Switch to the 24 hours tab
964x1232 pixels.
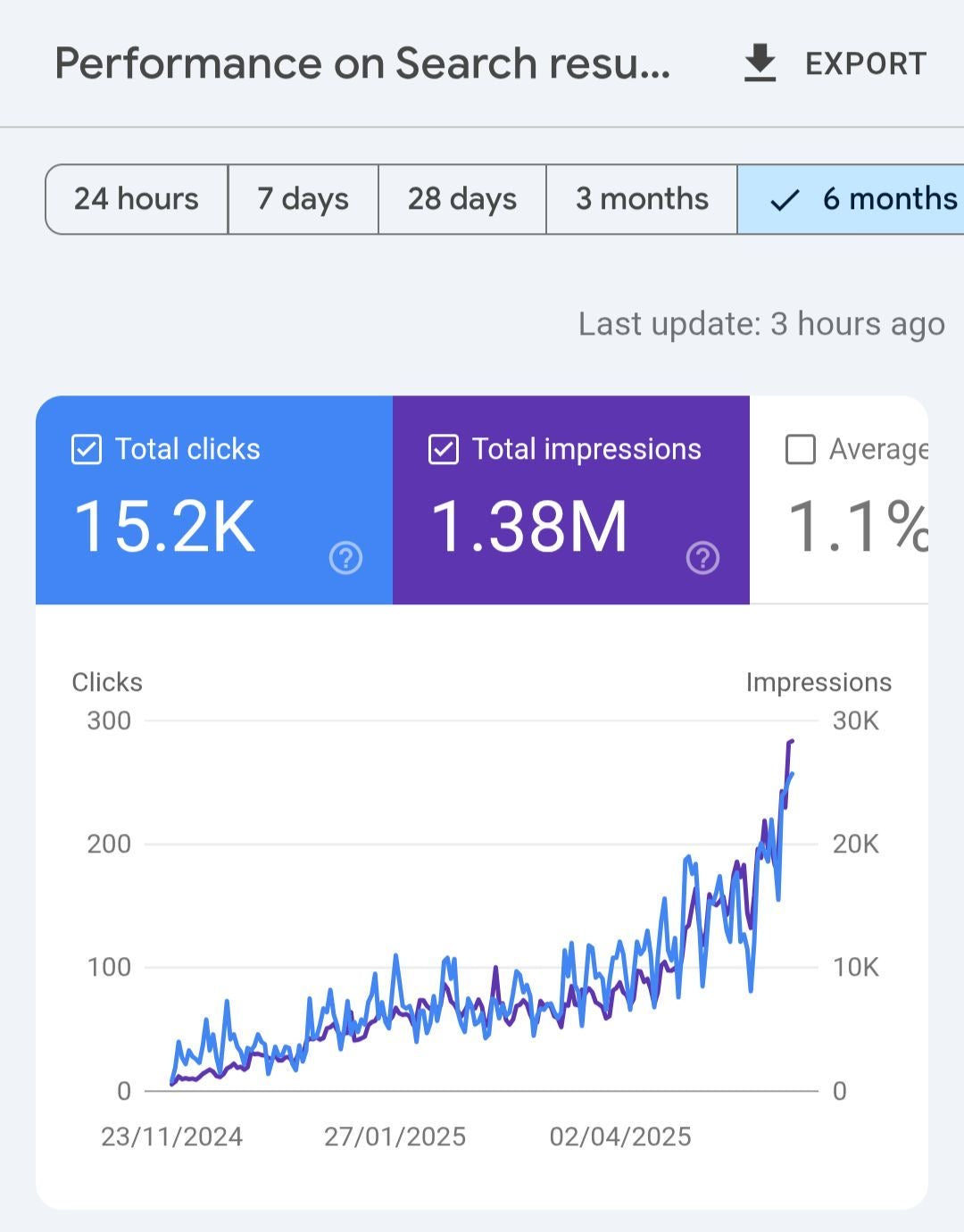[x=137, y=199]
